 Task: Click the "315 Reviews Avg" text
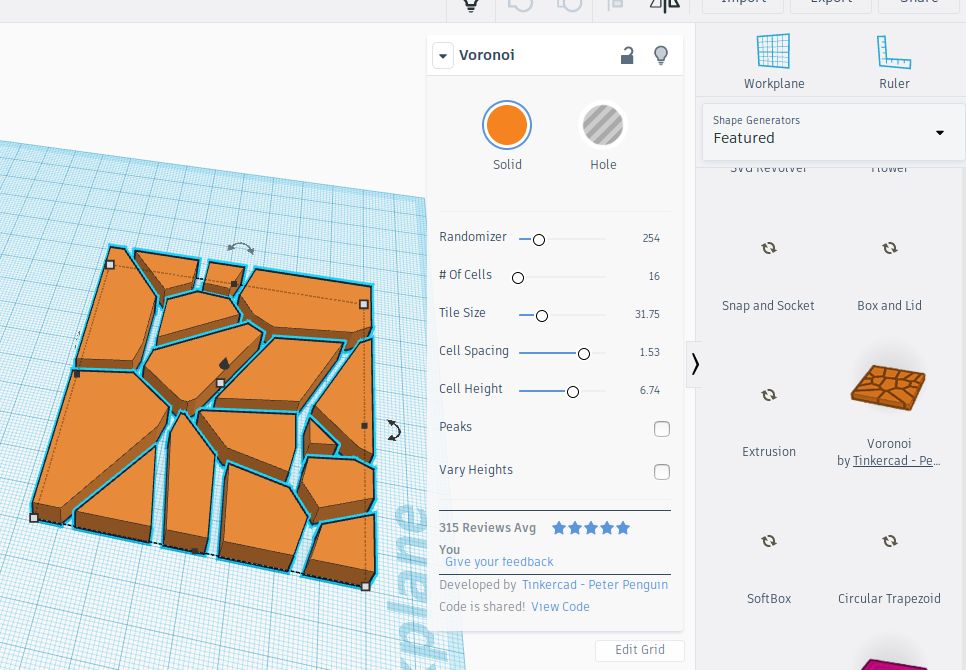[487, 528]
